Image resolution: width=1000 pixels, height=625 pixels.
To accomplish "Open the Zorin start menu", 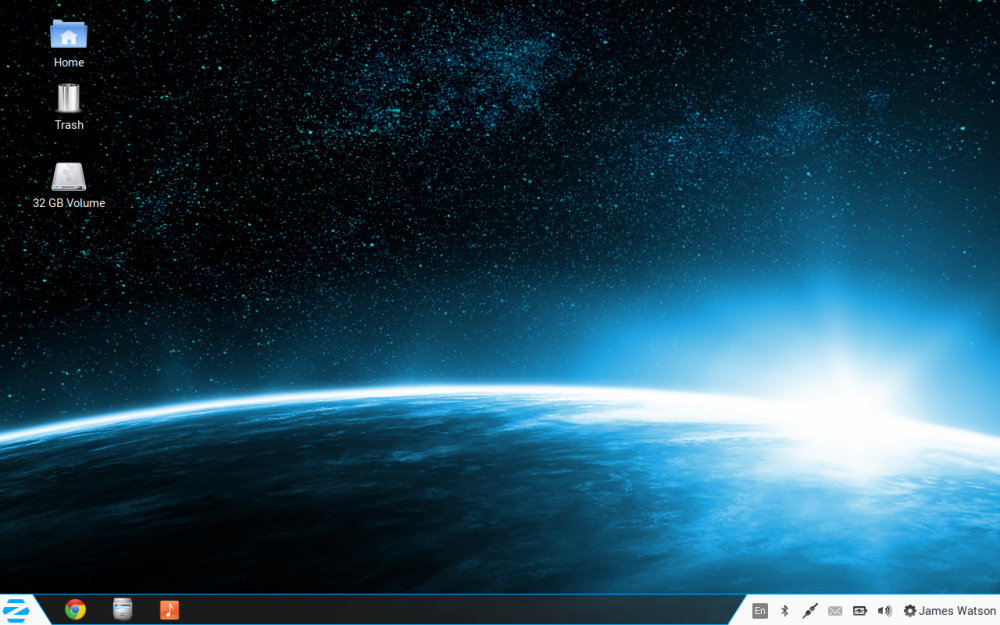I will tap(16, 610).
